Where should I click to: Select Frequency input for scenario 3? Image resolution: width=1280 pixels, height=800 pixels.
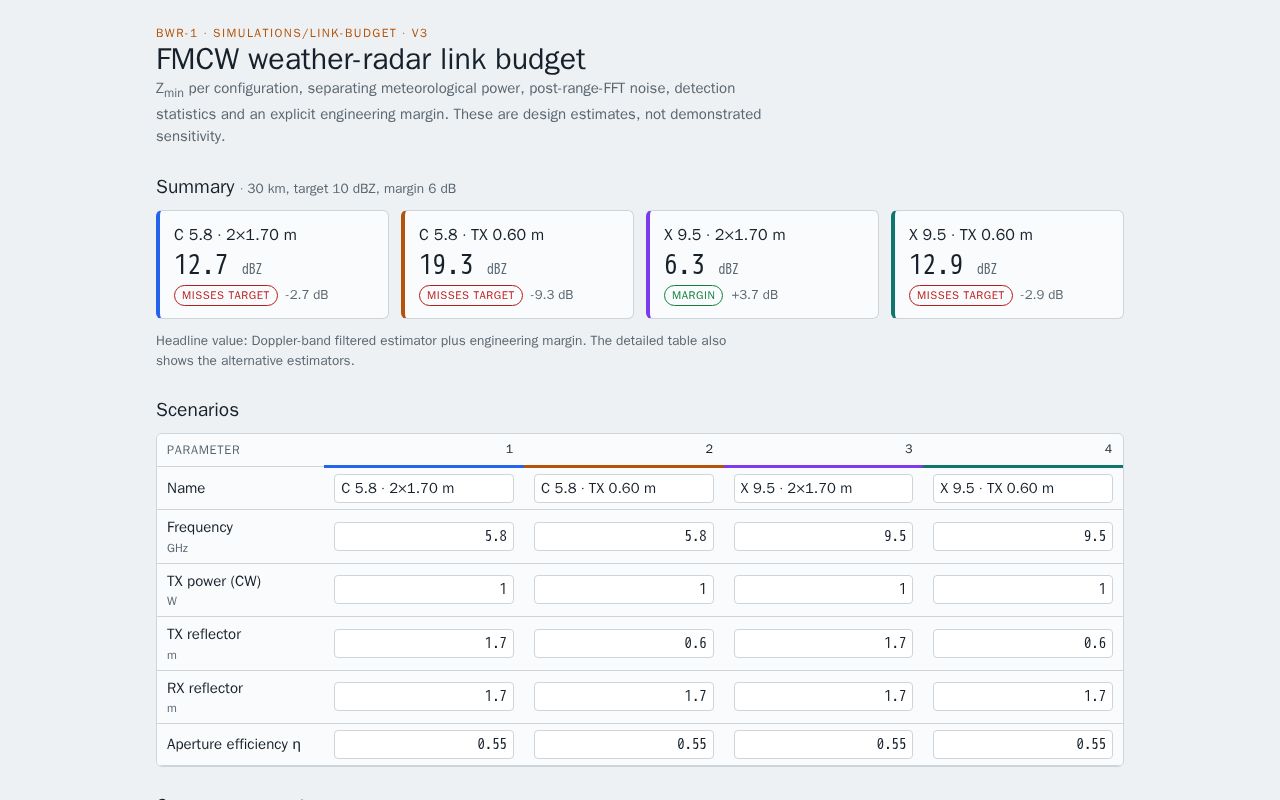tap(823, 536)
